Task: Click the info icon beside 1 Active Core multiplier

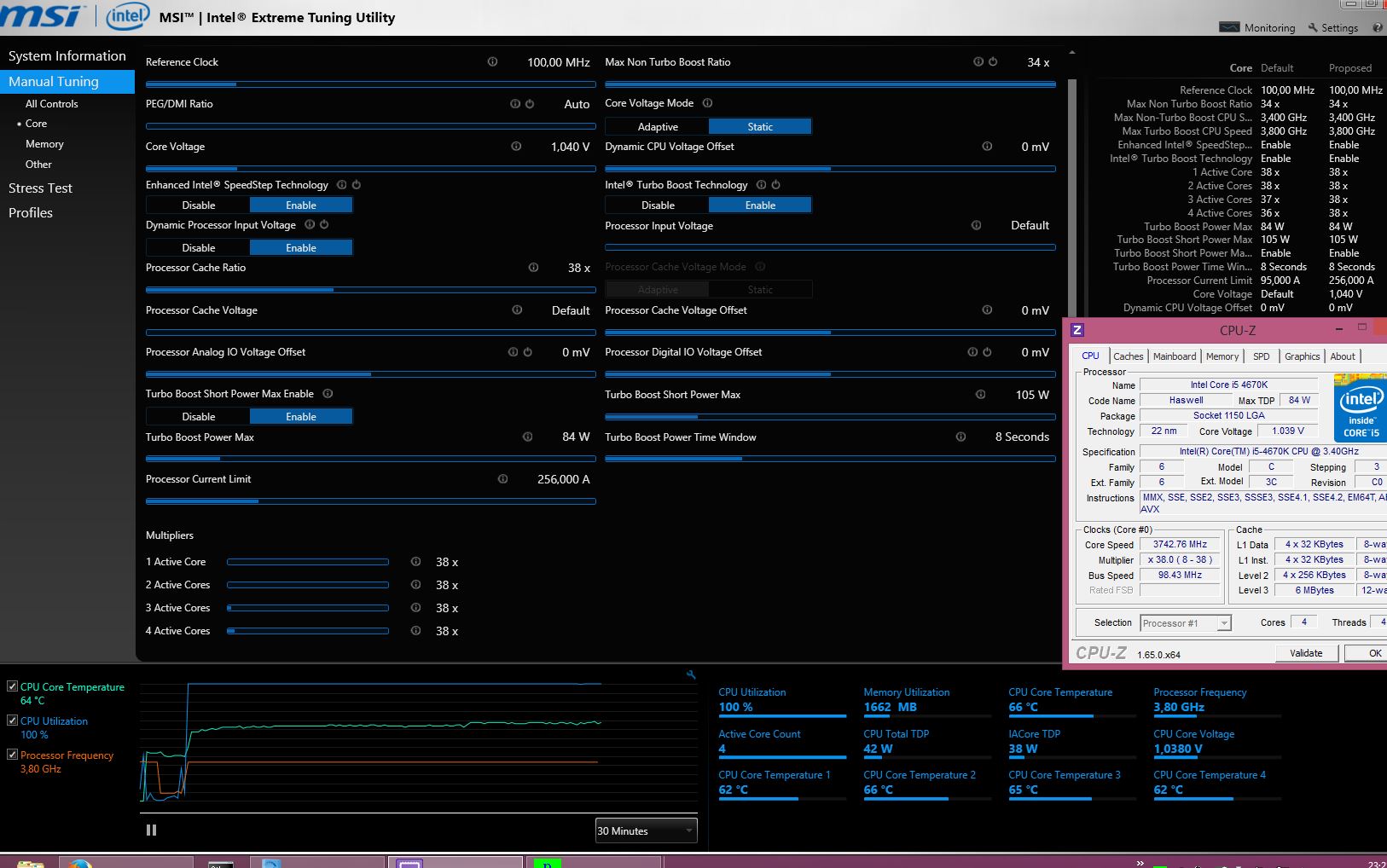Action: pos(415,561)
